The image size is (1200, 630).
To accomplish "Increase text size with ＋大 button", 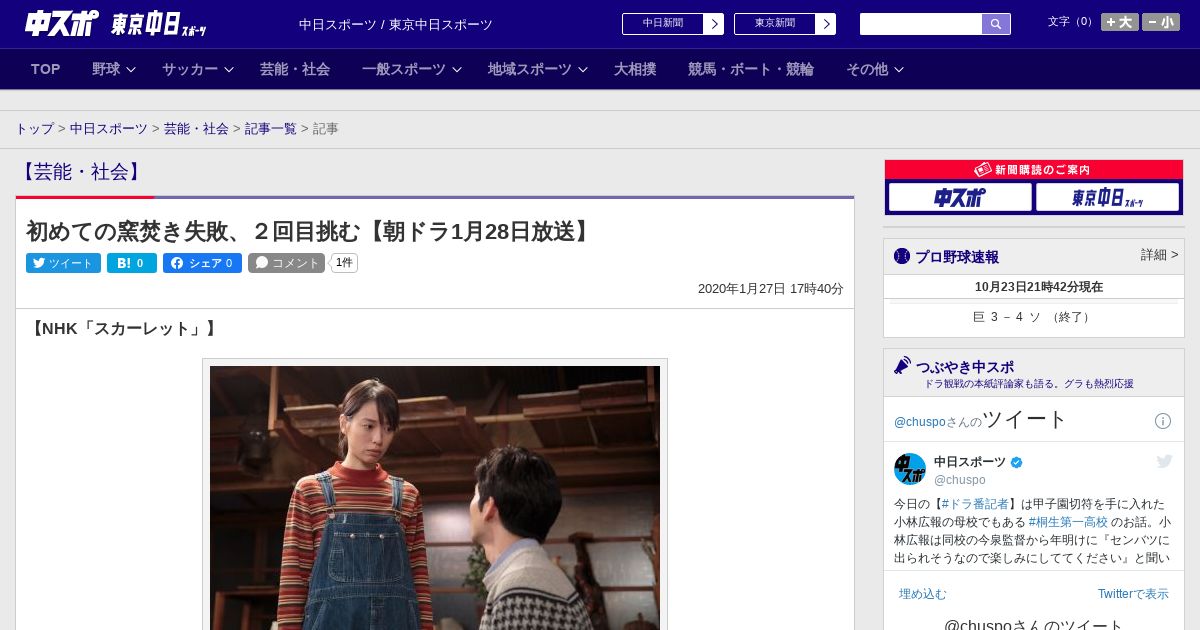I will click(x=1119, y=22).
